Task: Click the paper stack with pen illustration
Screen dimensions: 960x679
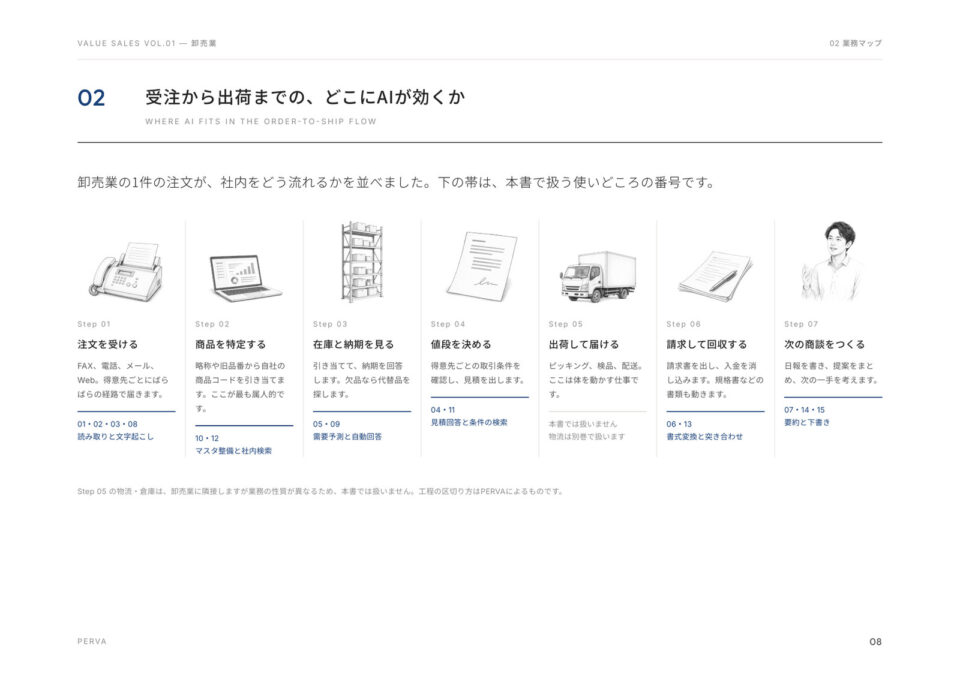Action: pos(715,276)
